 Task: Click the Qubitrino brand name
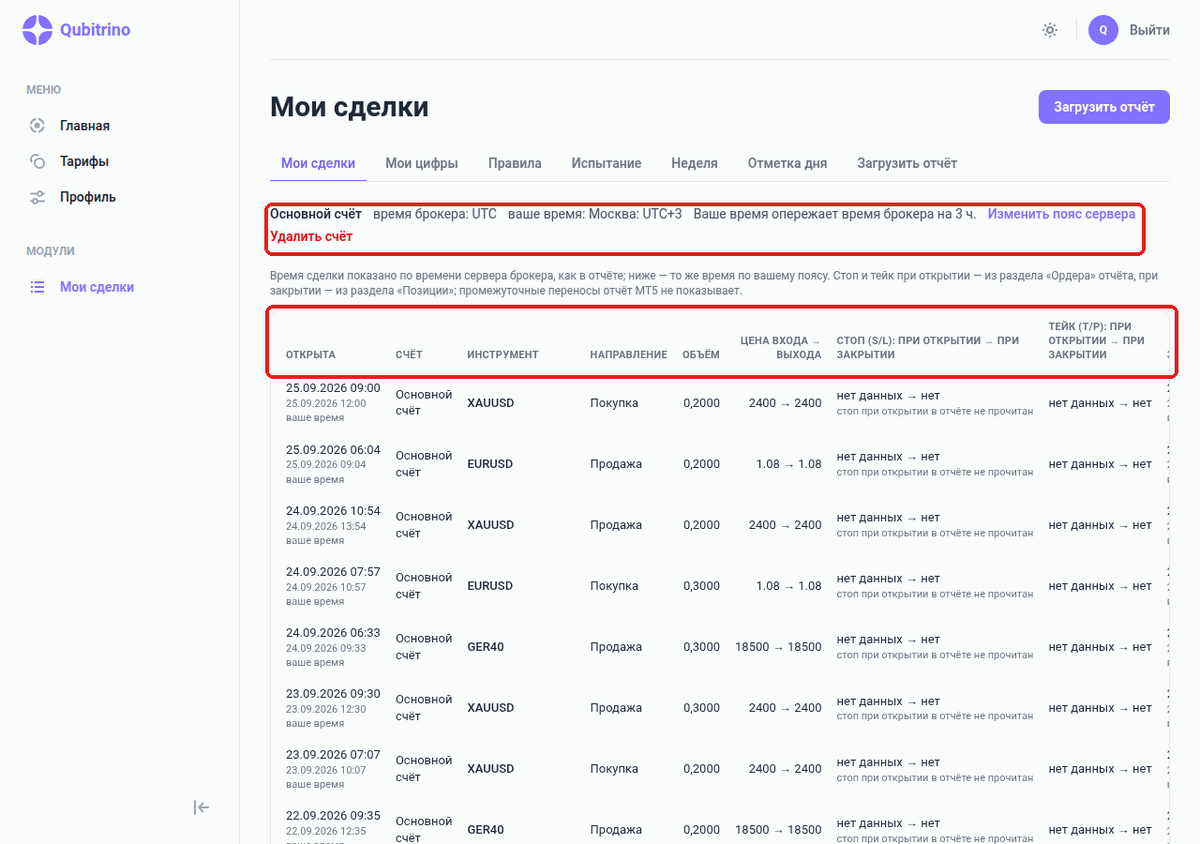click(95, 30)
